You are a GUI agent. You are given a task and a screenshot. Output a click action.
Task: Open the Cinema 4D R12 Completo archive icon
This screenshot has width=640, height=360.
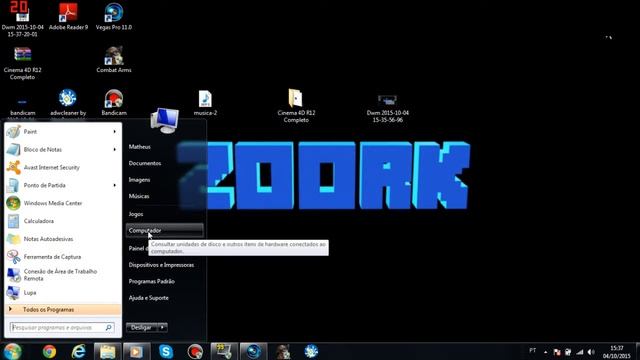(x=22, y=63)
